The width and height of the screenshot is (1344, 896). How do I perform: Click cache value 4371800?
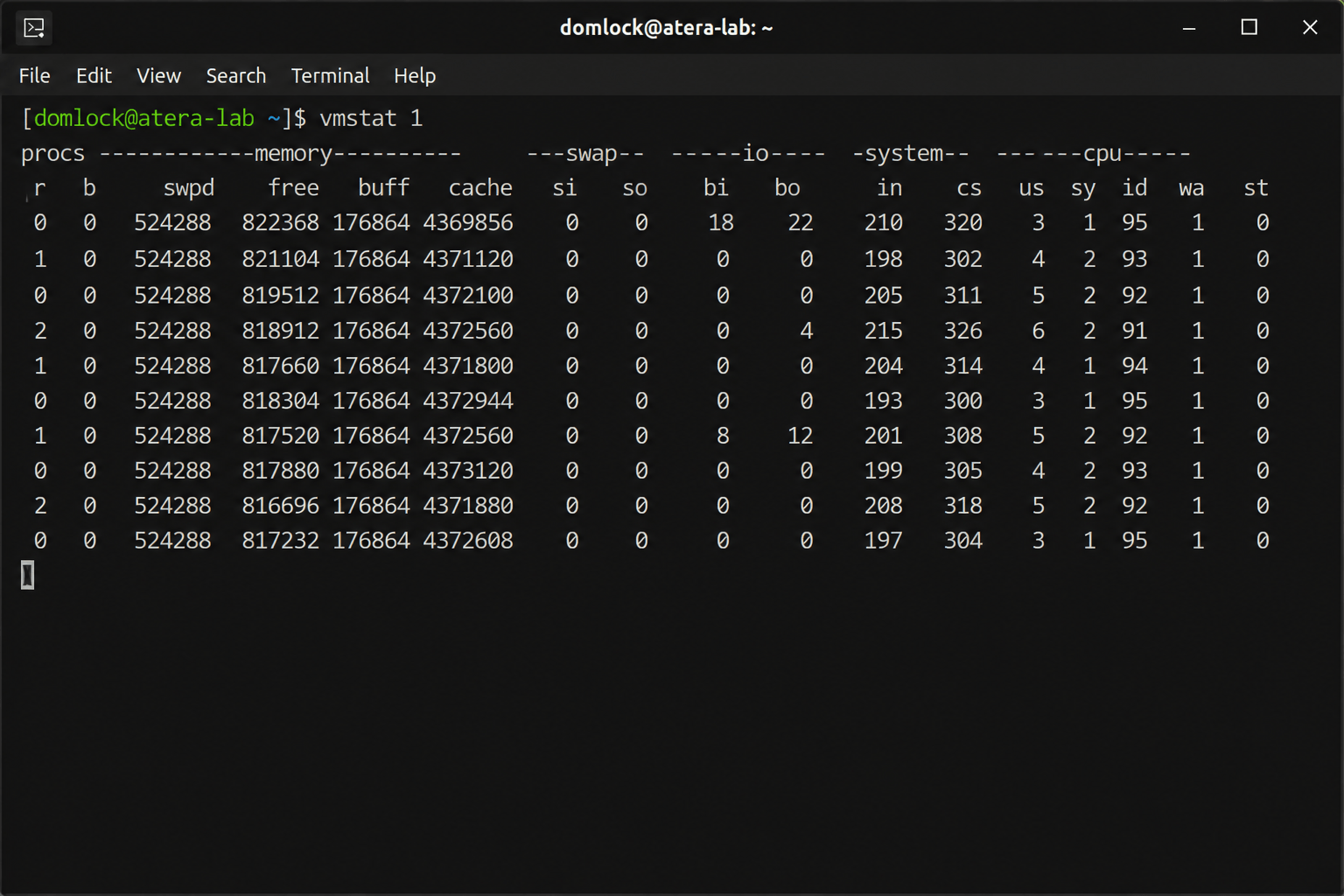[468, 366]
